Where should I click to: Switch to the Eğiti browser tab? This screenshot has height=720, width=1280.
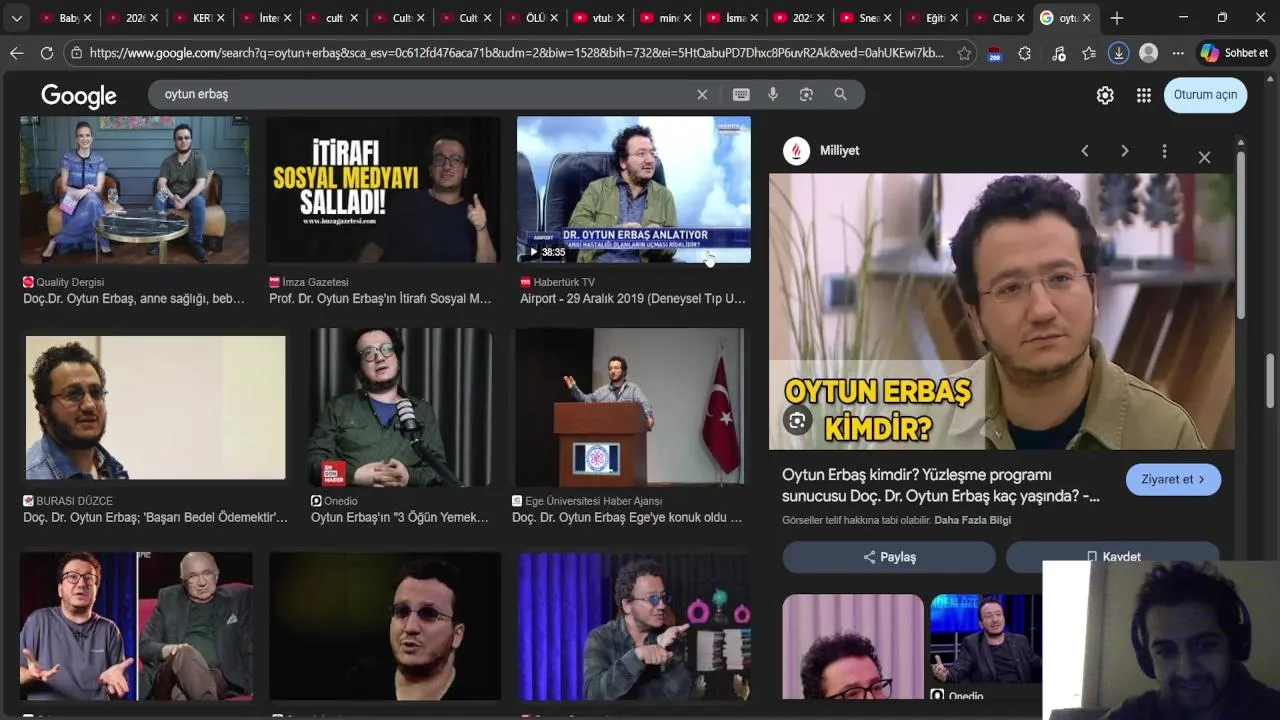(932, 18)
